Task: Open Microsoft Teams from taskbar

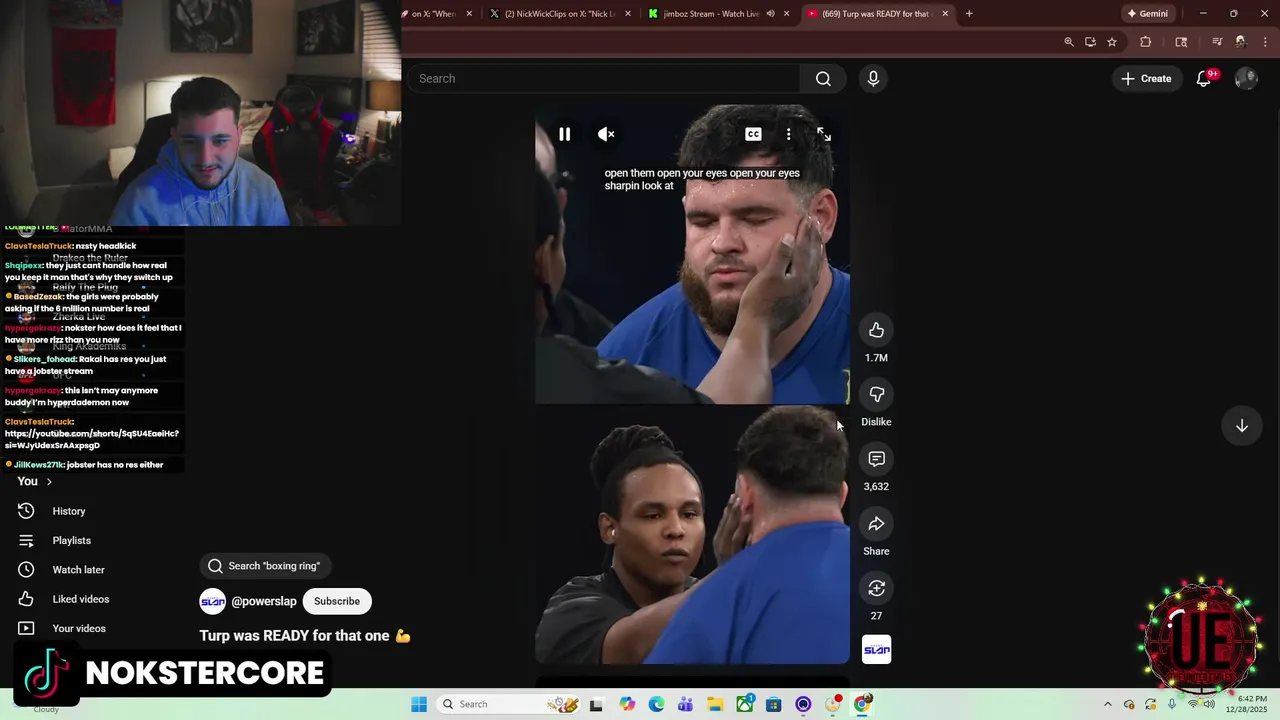Action: (686, 704)
